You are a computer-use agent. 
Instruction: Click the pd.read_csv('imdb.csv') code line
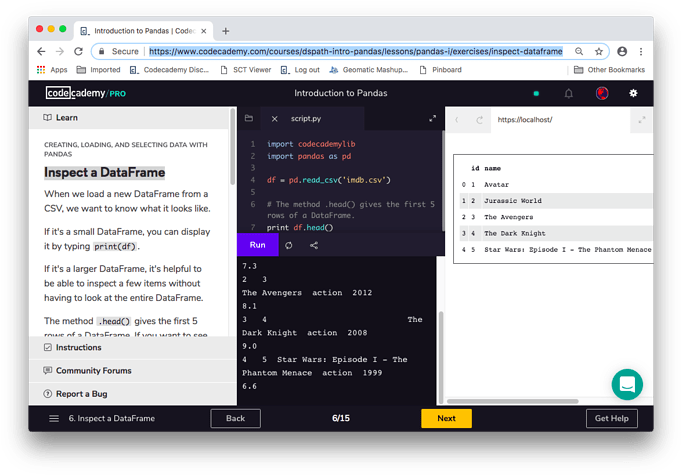[x=329, y=180]
